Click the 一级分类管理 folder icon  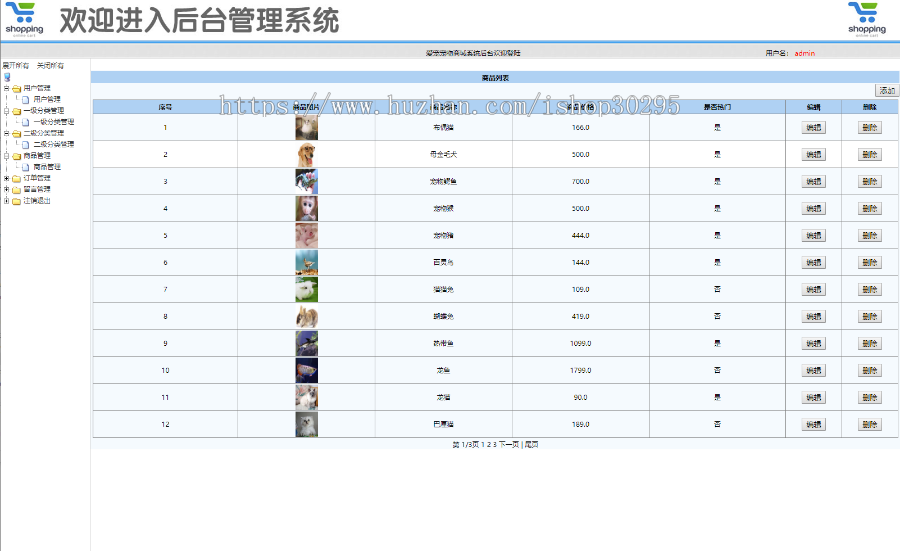[x=17, y=111]
